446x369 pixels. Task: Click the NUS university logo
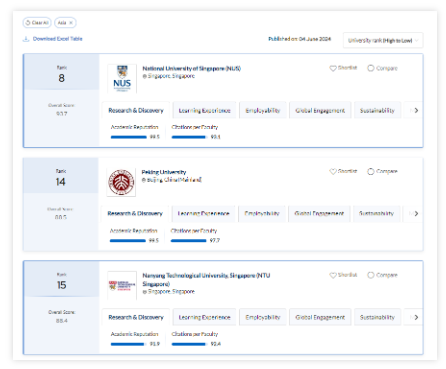point(122,79)
